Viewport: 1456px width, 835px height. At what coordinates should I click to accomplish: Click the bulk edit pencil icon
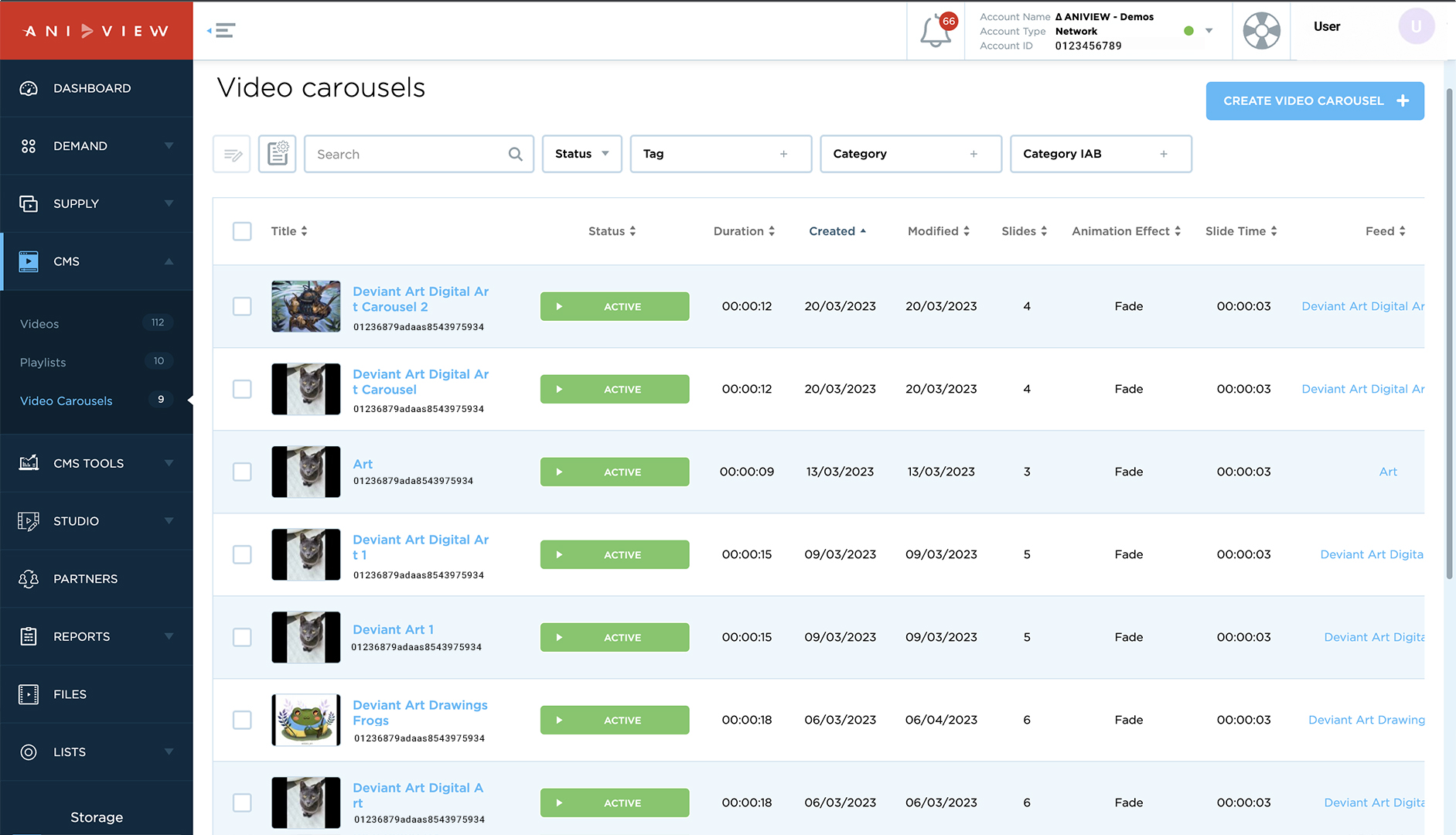(x=232, y=155)
